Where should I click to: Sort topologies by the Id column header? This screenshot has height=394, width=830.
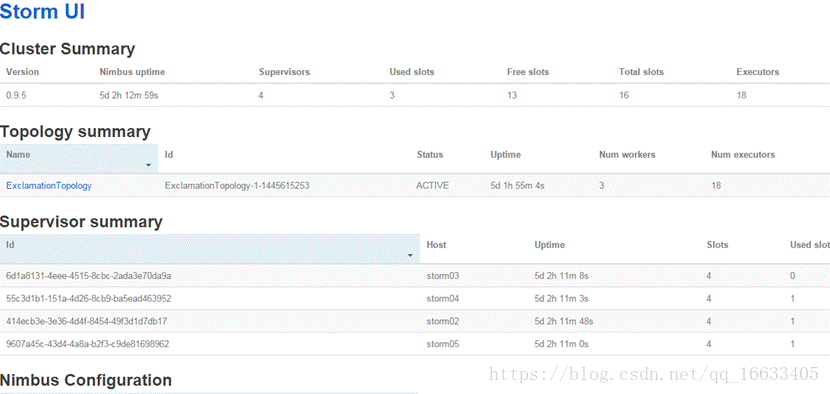tap(169, 155)
